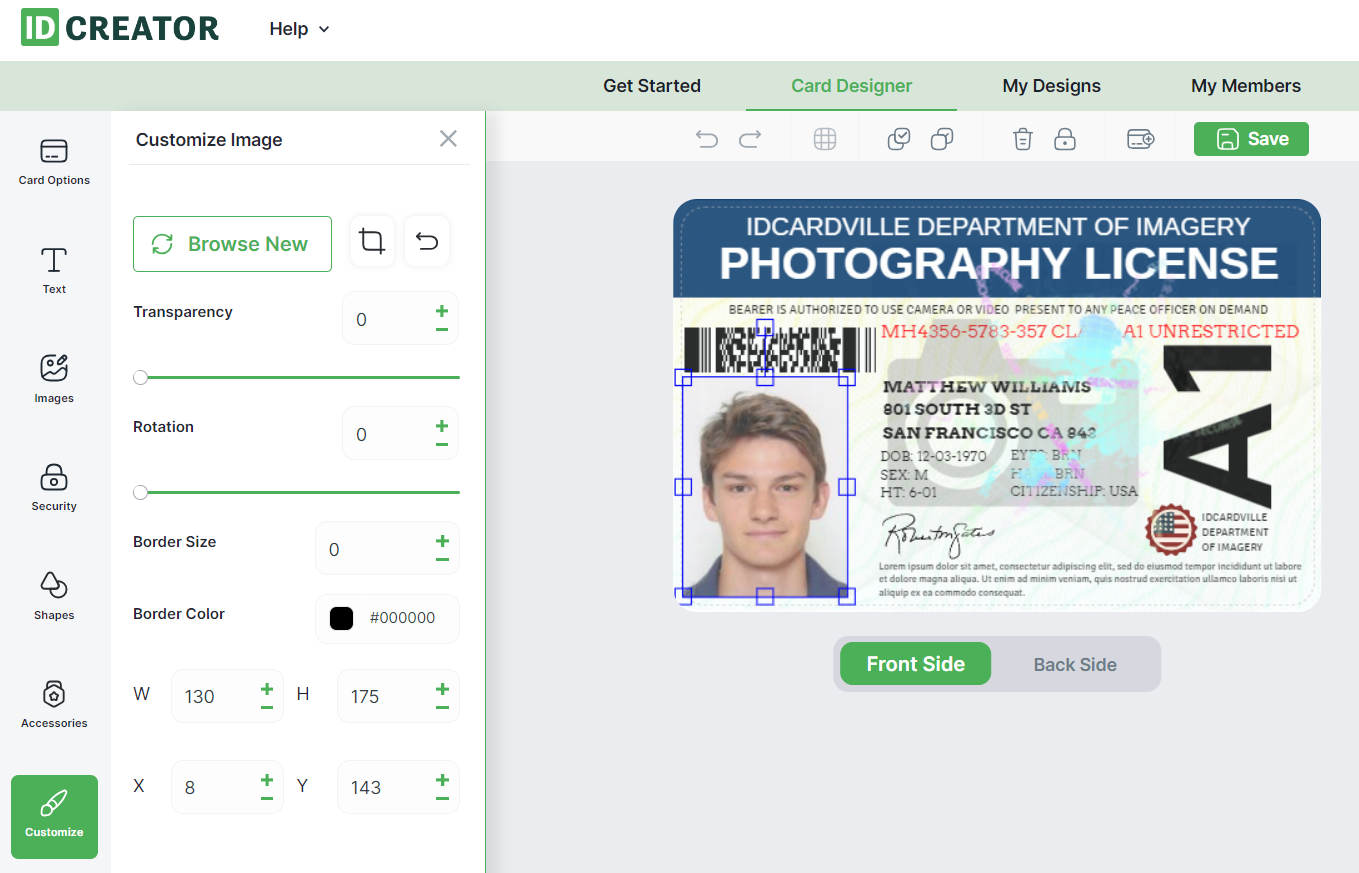This screenshot has width=1359, height=873.
Task: Decrease width W with minus stepper
Action: [267, 706]
